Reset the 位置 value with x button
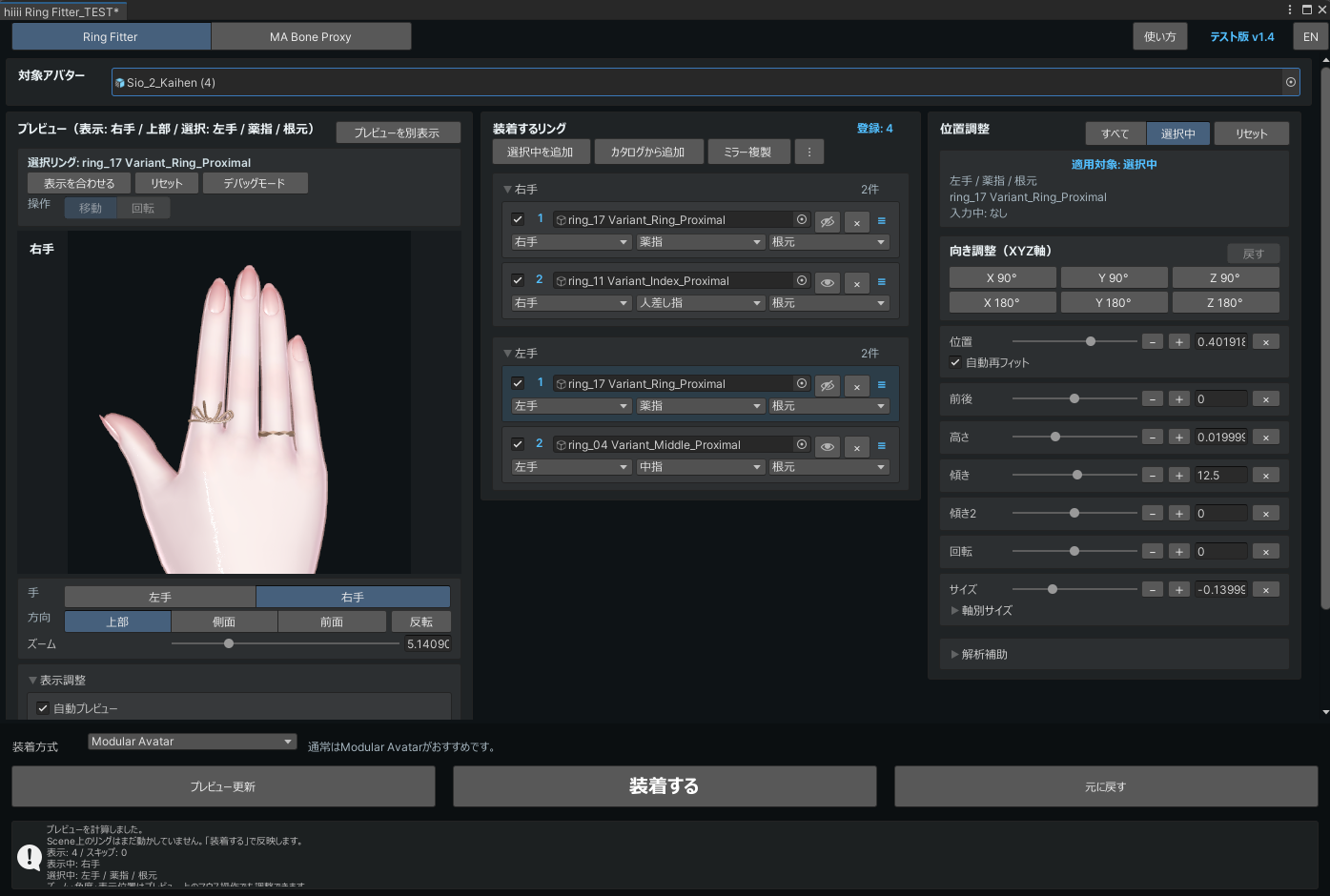 click(1266, 342)
